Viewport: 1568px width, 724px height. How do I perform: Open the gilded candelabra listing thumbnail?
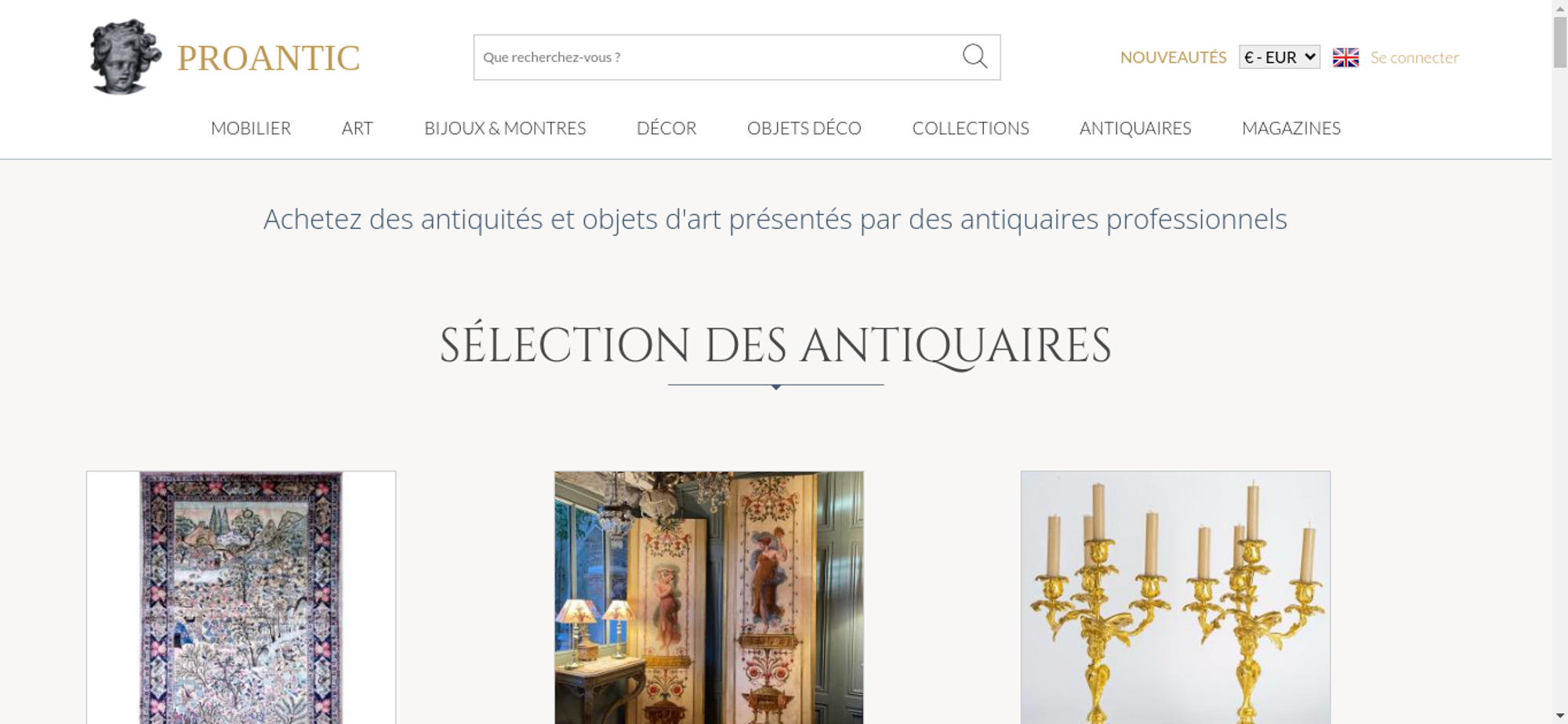click(1175, 598)
